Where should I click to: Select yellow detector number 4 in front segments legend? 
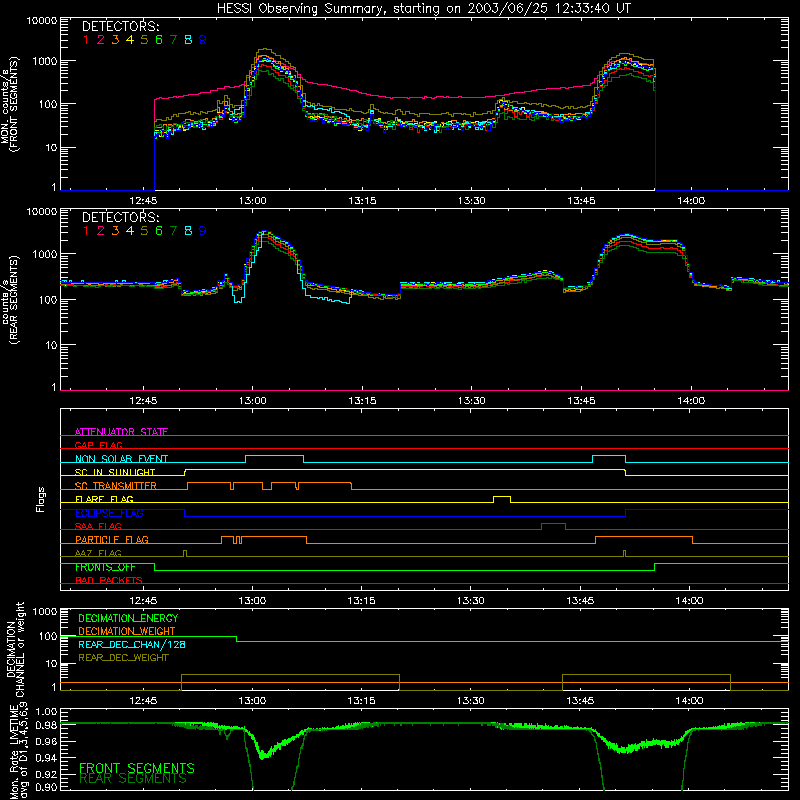130,40
